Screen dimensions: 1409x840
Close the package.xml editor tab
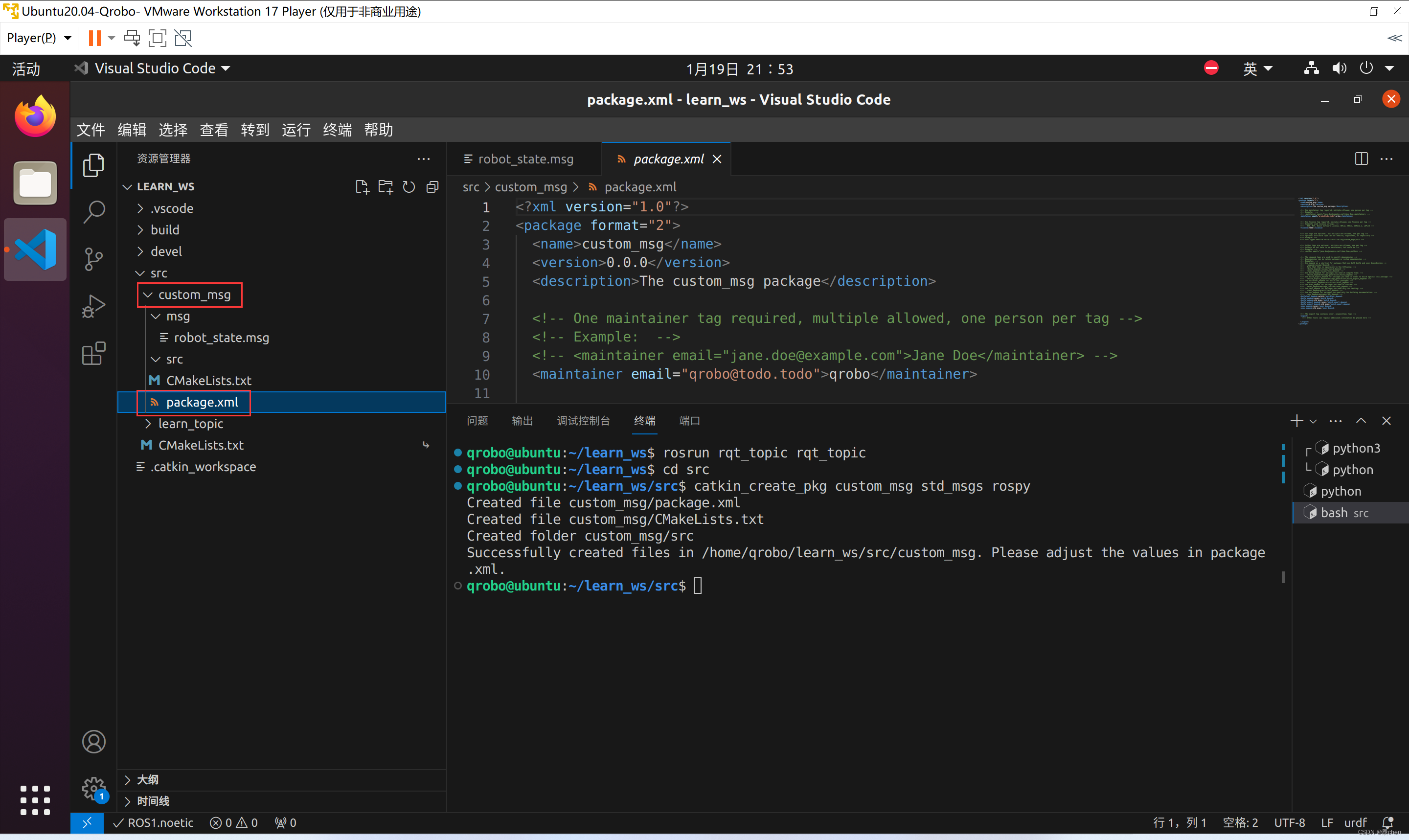717,159
